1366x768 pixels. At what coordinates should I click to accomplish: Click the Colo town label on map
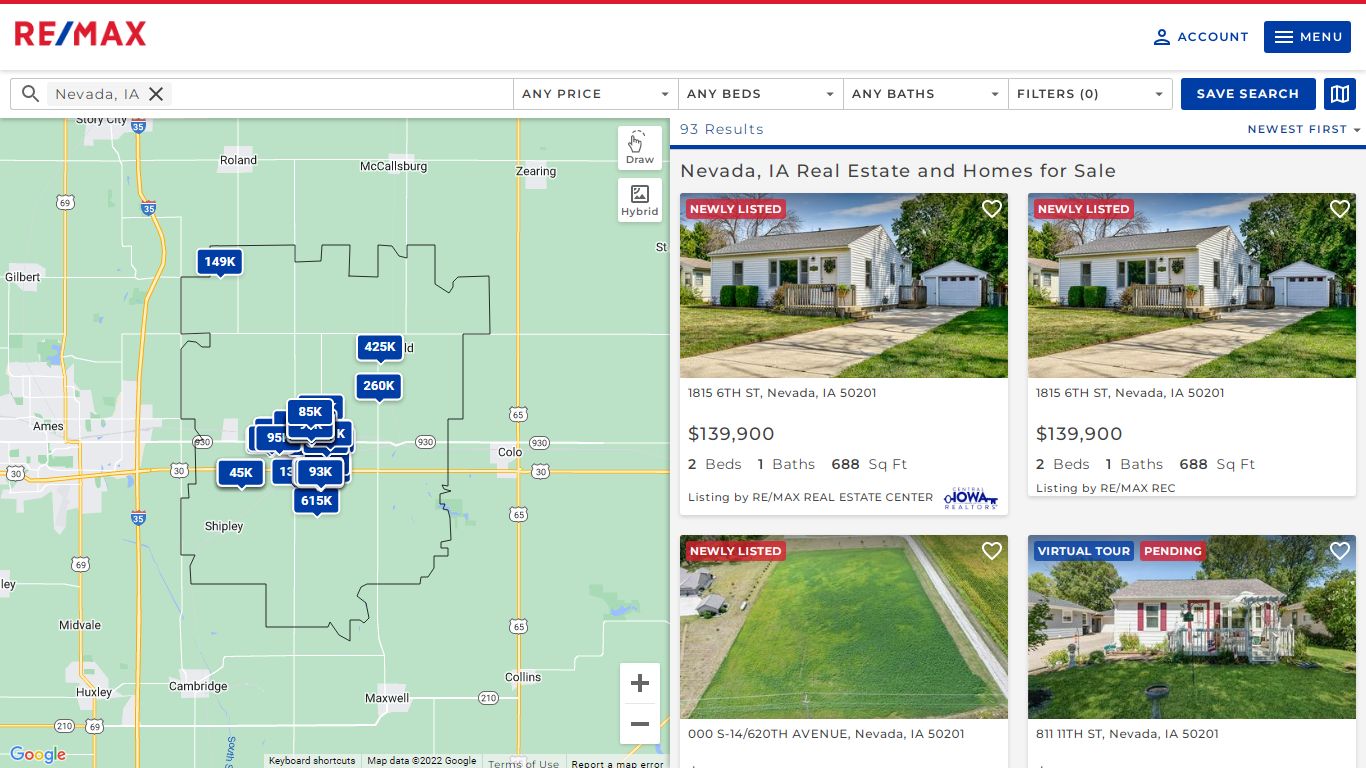pyautogui.click(x=510, y=452)
